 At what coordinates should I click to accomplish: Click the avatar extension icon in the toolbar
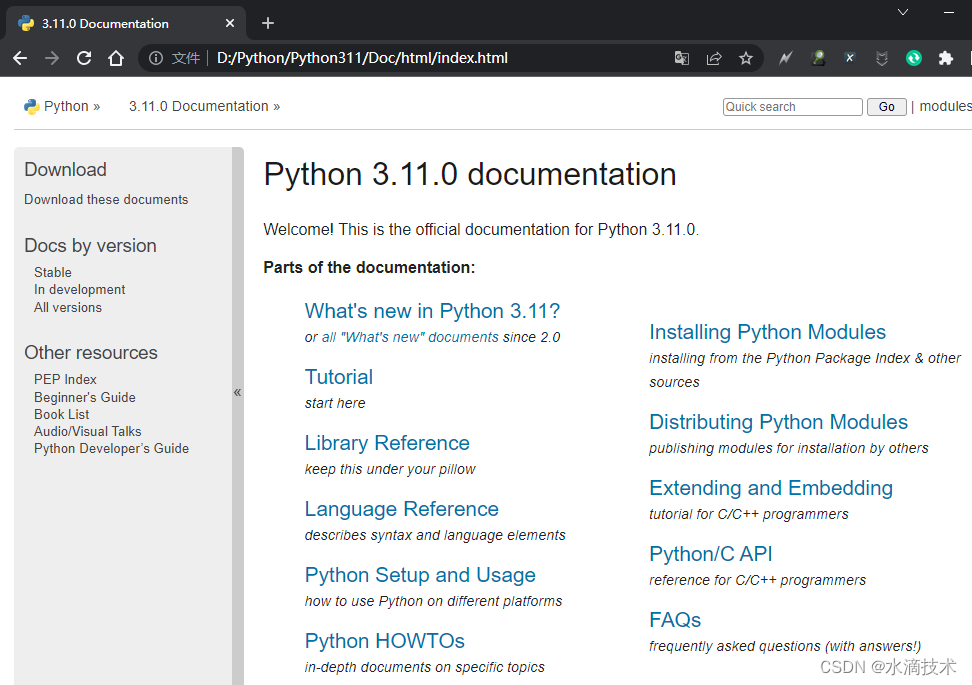[x=818, y=58]
